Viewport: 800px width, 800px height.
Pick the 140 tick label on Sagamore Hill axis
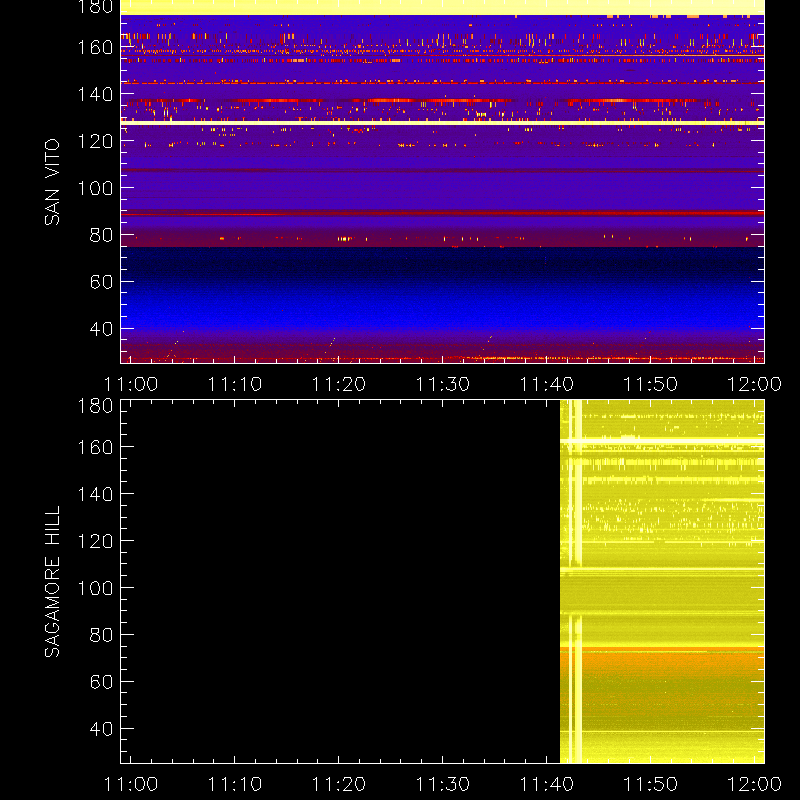pos(95,494)
